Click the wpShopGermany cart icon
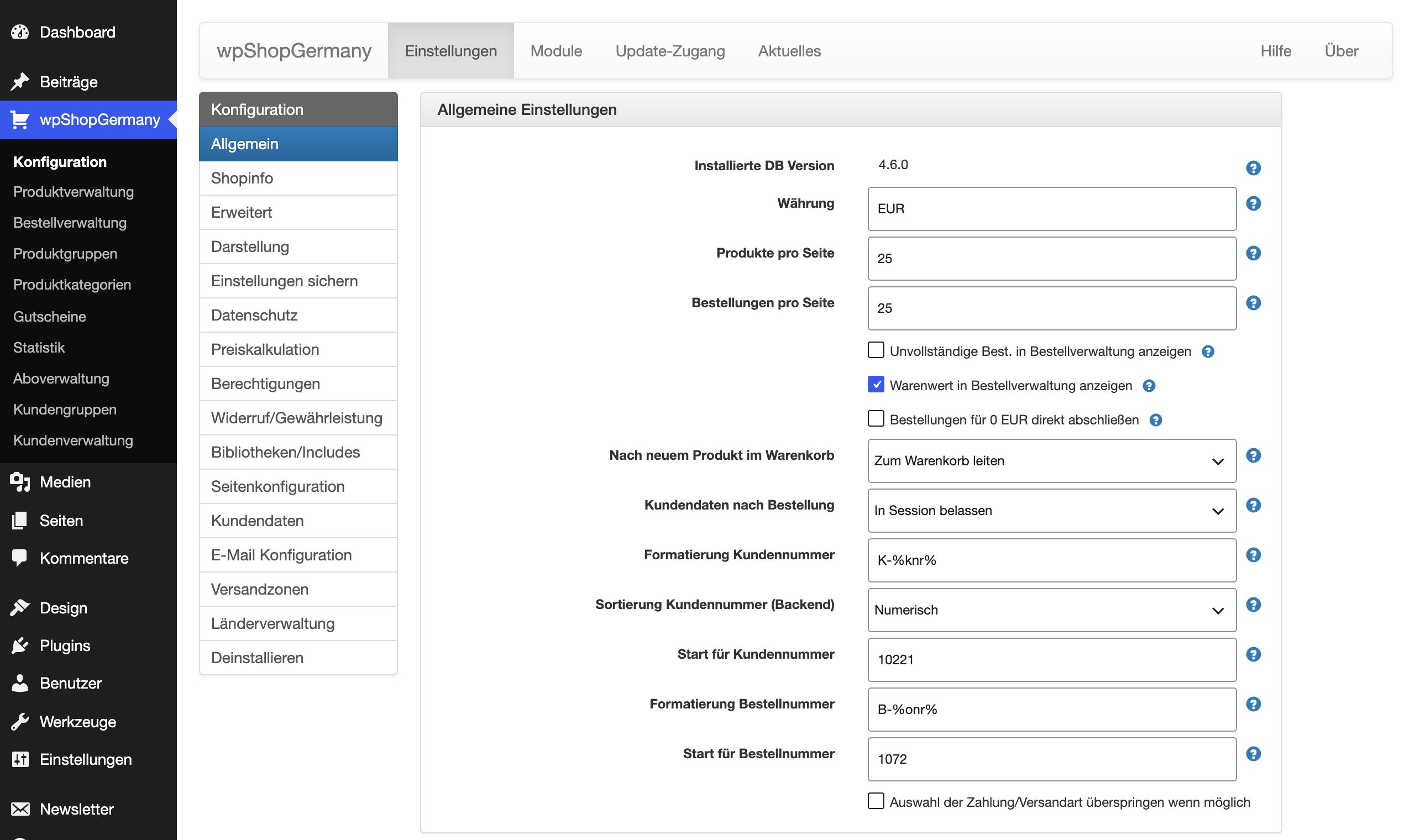 click(x=20, y=120)
